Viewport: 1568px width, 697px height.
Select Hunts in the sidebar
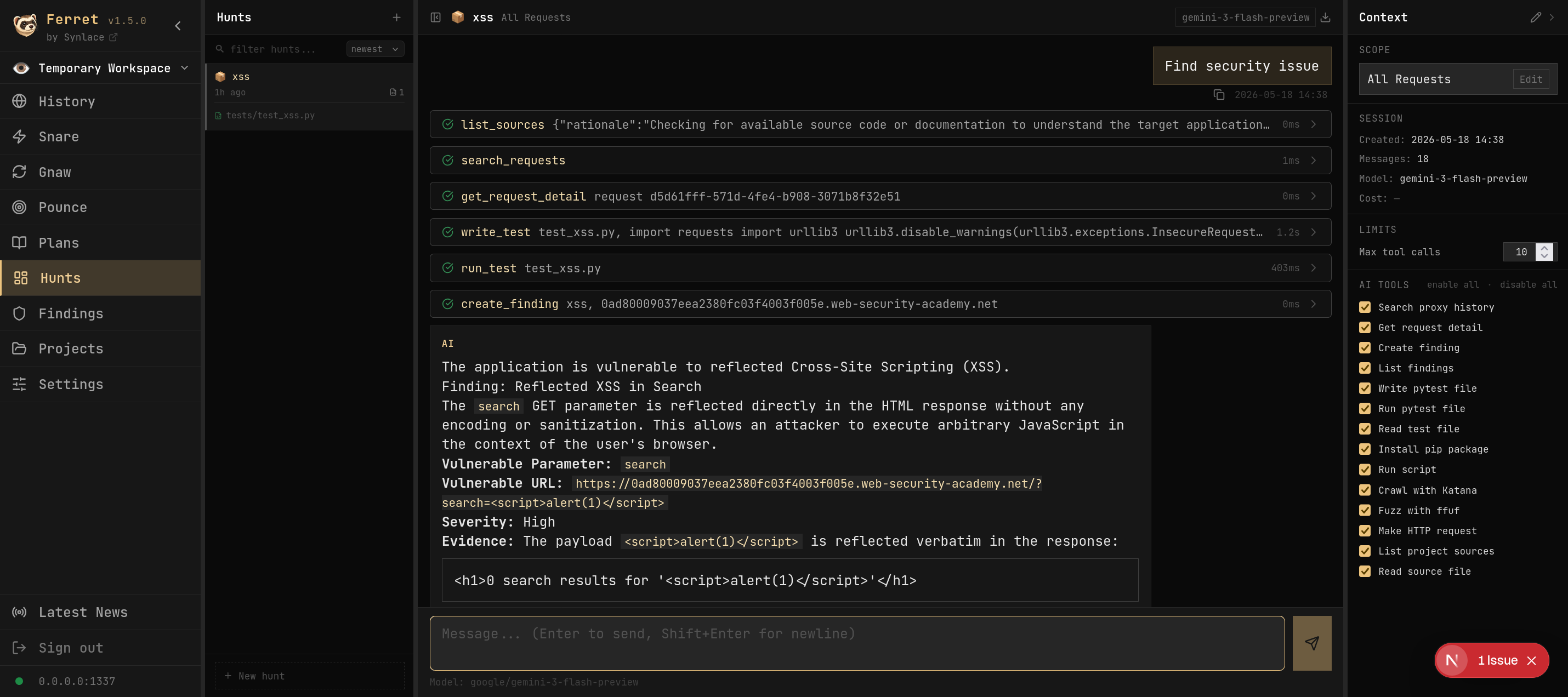(x=100, y=278)
